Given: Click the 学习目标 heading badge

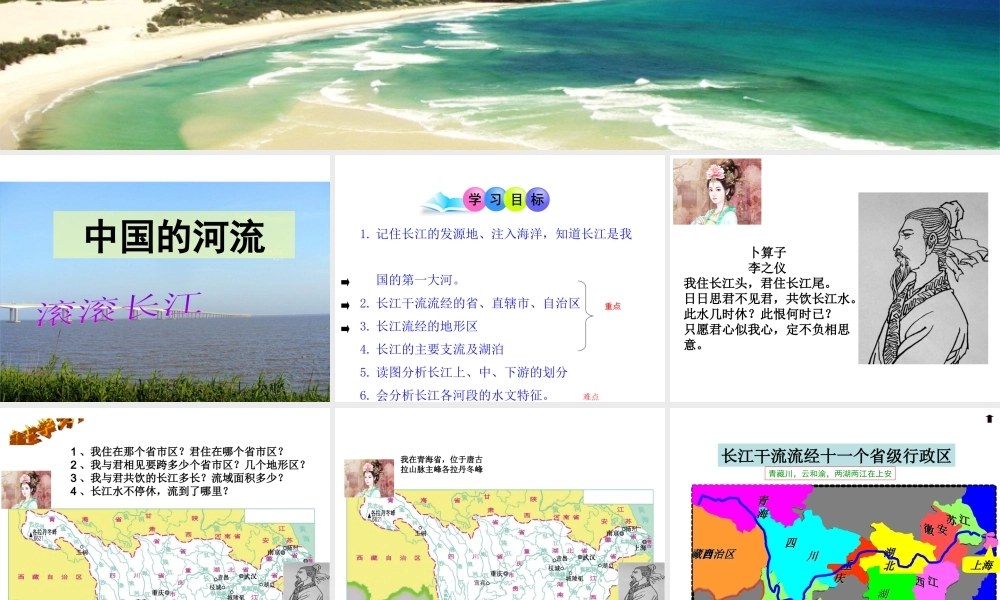Looking at the screenshot, I should point(506,200).
